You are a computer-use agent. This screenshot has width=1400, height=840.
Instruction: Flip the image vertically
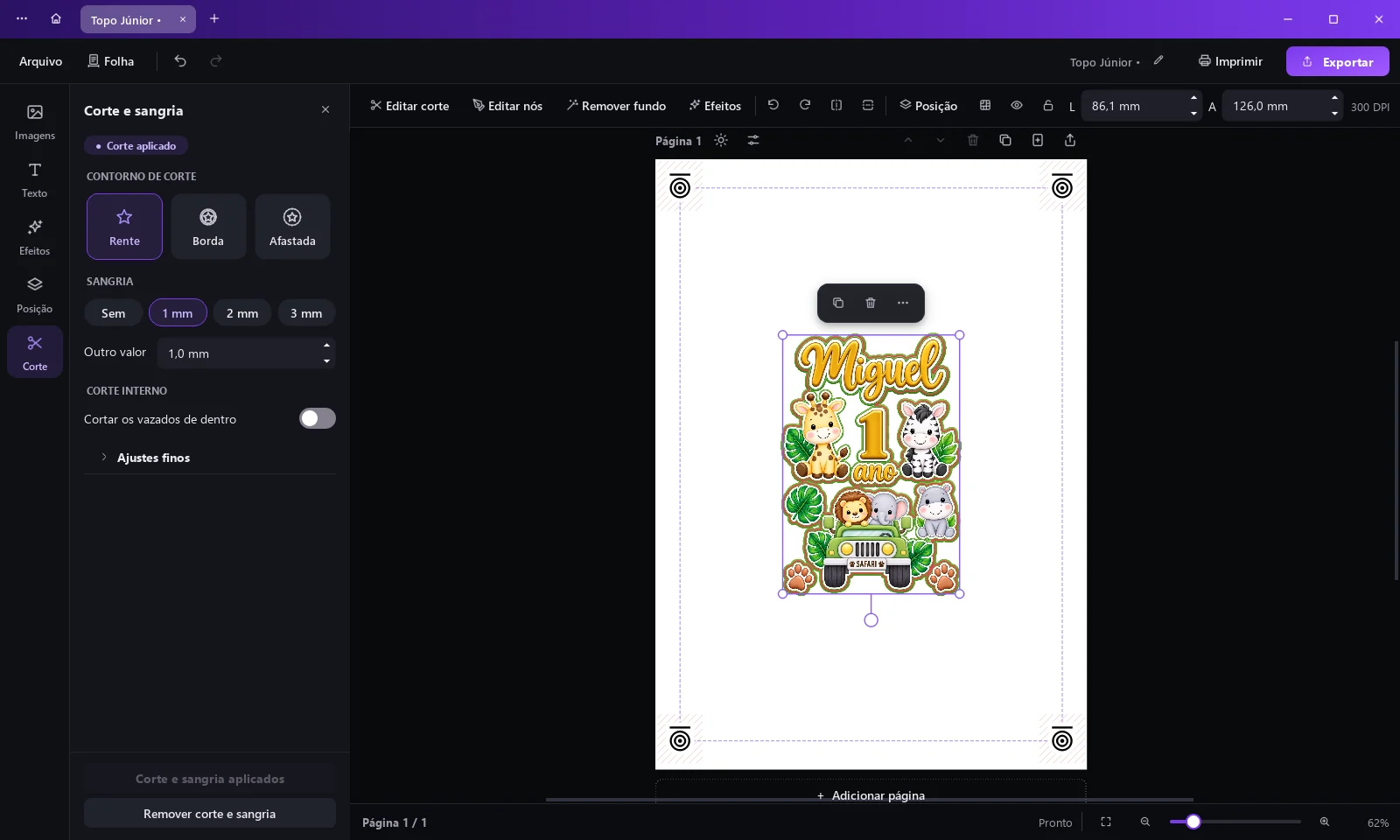point(868,105)
